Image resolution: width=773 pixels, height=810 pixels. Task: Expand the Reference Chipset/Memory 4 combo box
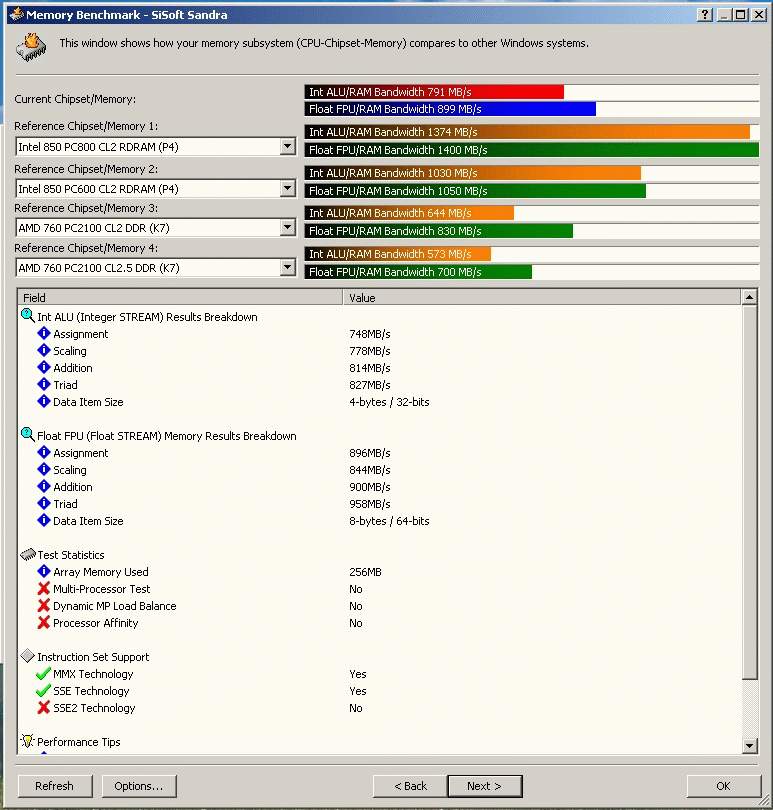(x=287, y=268)
